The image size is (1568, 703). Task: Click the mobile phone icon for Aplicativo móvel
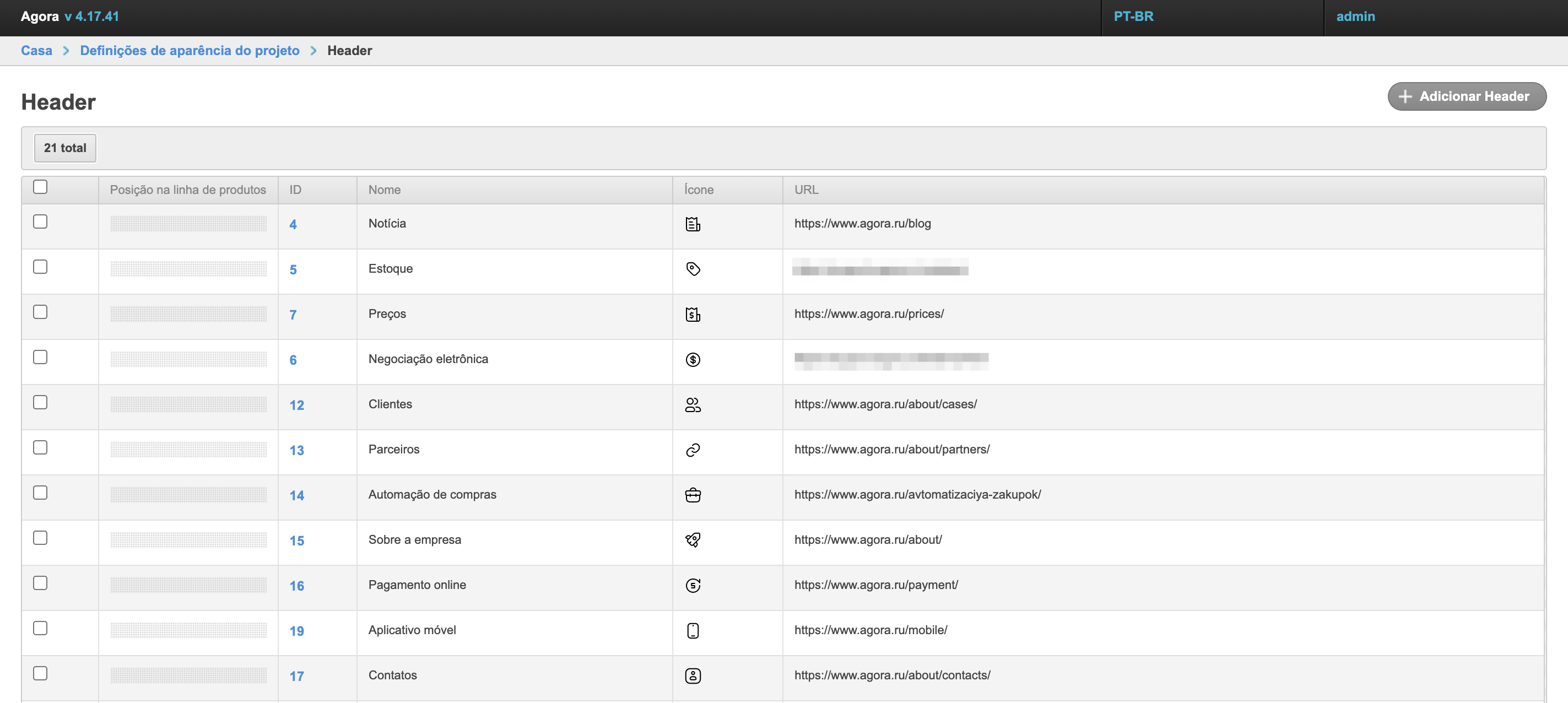pyautogui.click(x=693, y=631)
